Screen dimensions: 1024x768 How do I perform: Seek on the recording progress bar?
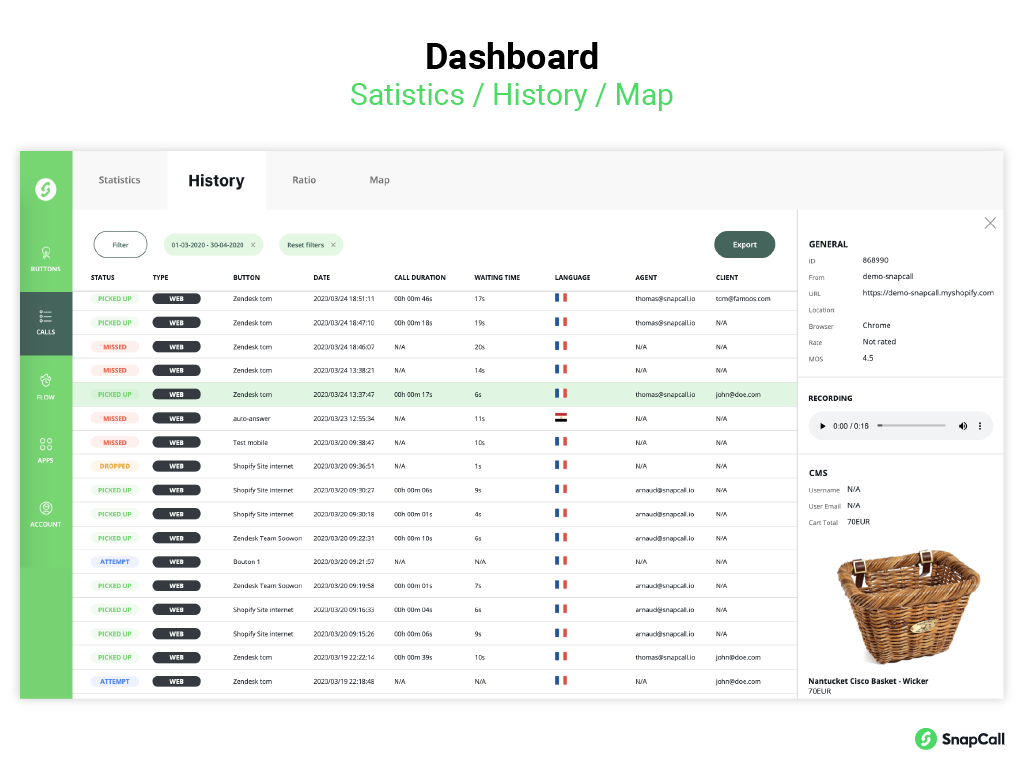pyautogui.click(x=911, y=426)
